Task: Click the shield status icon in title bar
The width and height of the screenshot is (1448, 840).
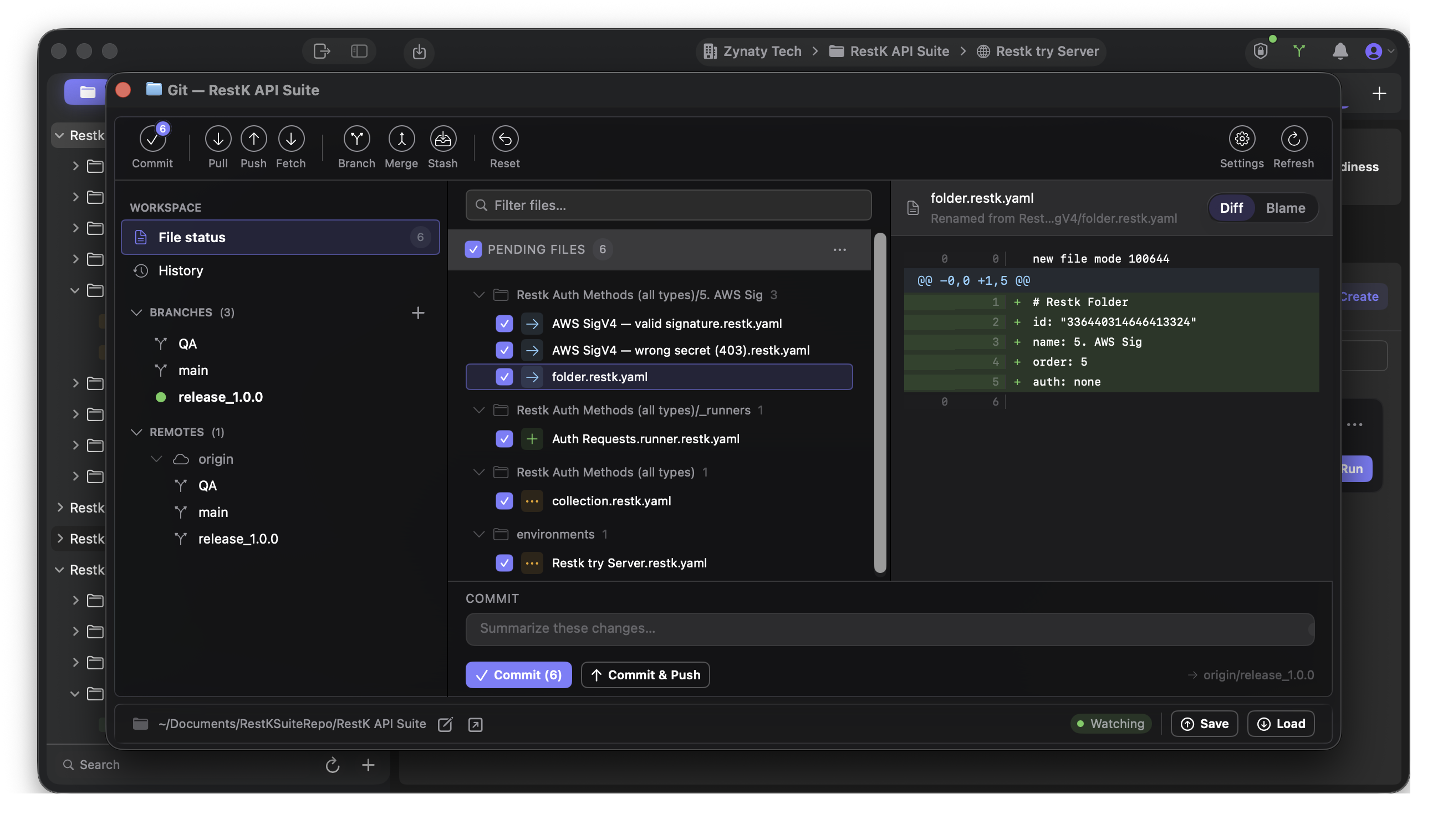Action: [x=1260, y=51]
